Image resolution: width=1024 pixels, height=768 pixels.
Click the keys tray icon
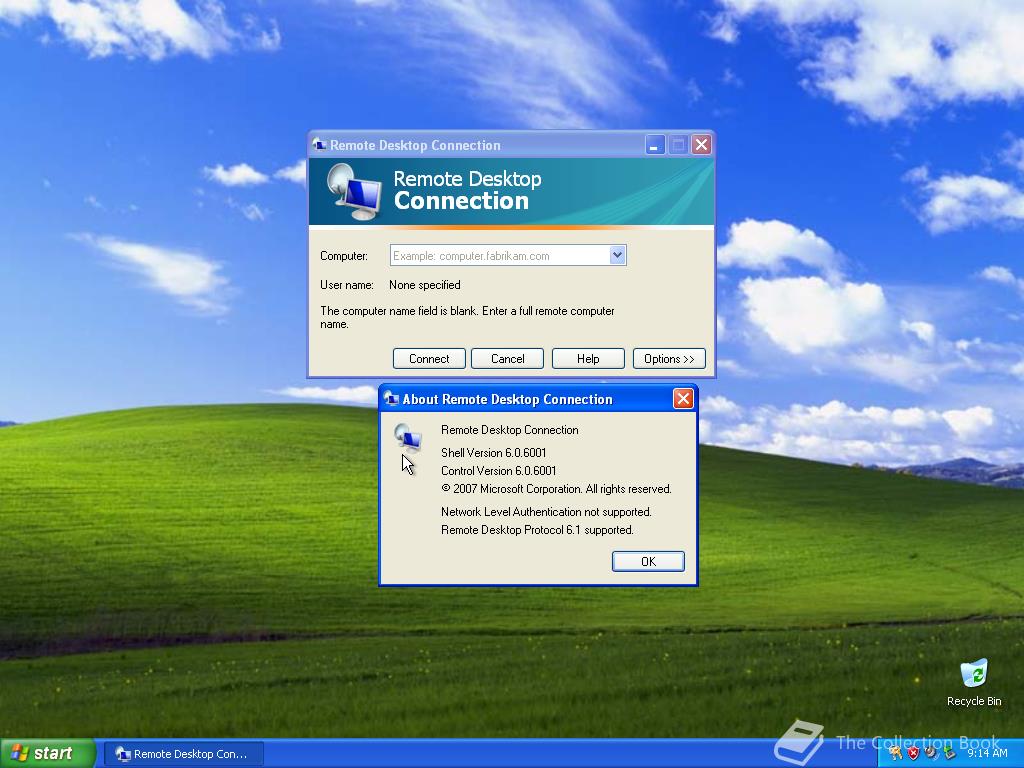pyautogui.click(x=895, y=753)
